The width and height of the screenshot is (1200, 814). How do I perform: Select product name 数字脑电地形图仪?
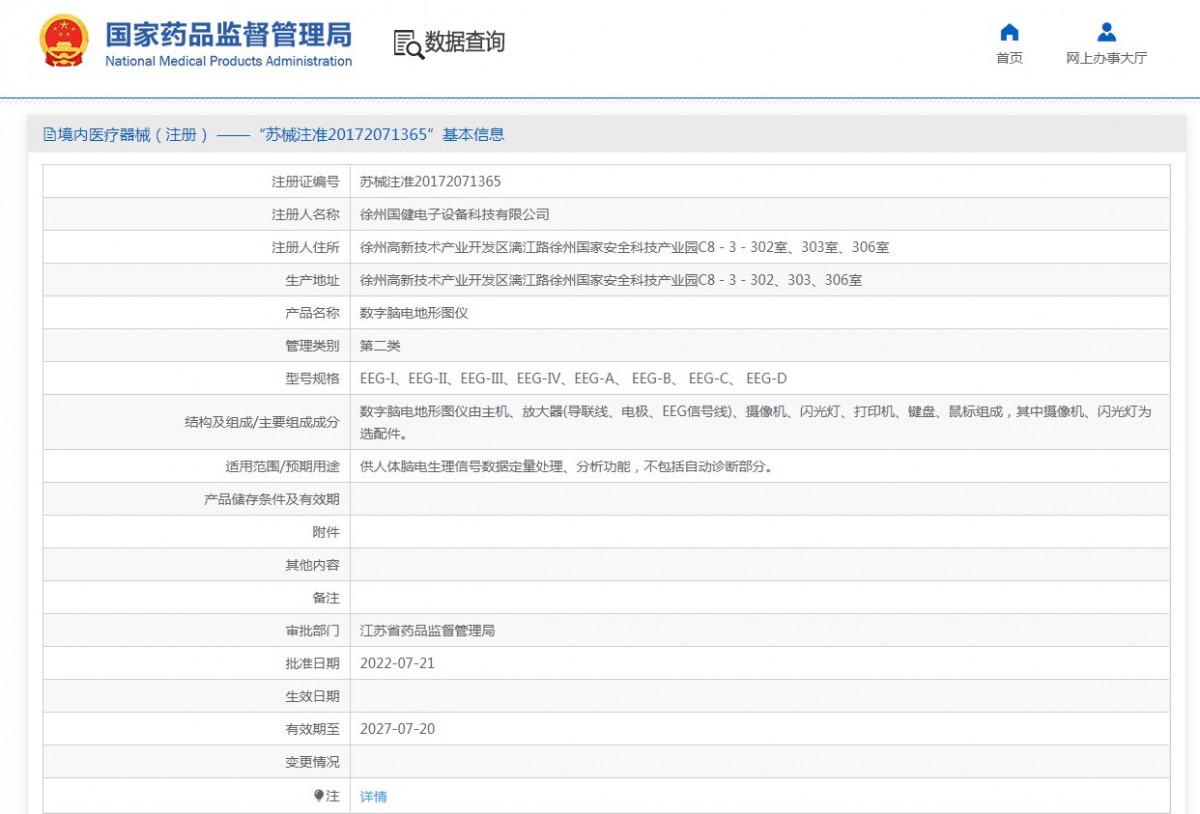click(414, 313)
